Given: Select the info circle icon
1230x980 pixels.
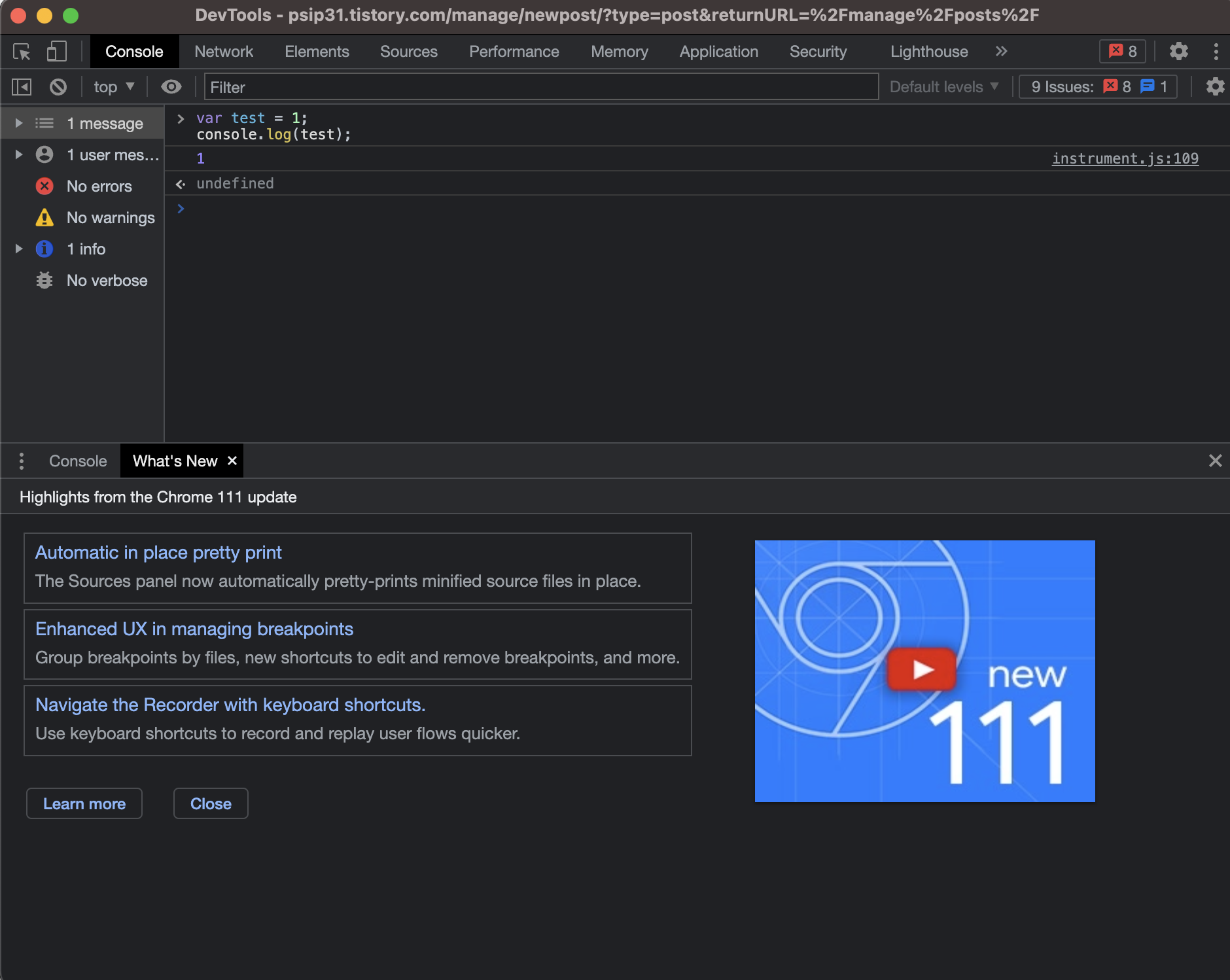Looking at the screenshot, I should tap(44, 249).
